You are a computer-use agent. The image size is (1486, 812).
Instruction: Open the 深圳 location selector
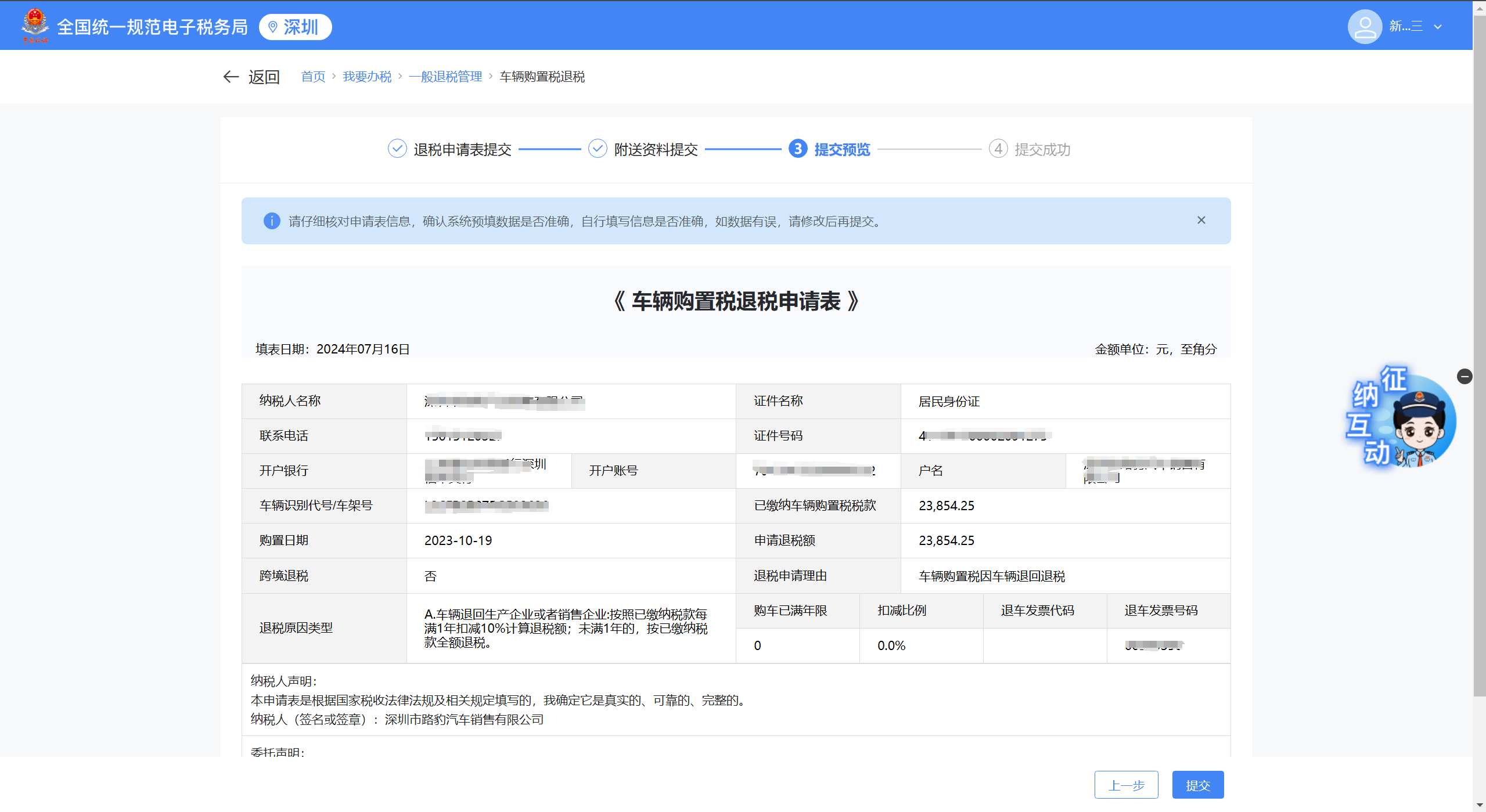point(295,27)
